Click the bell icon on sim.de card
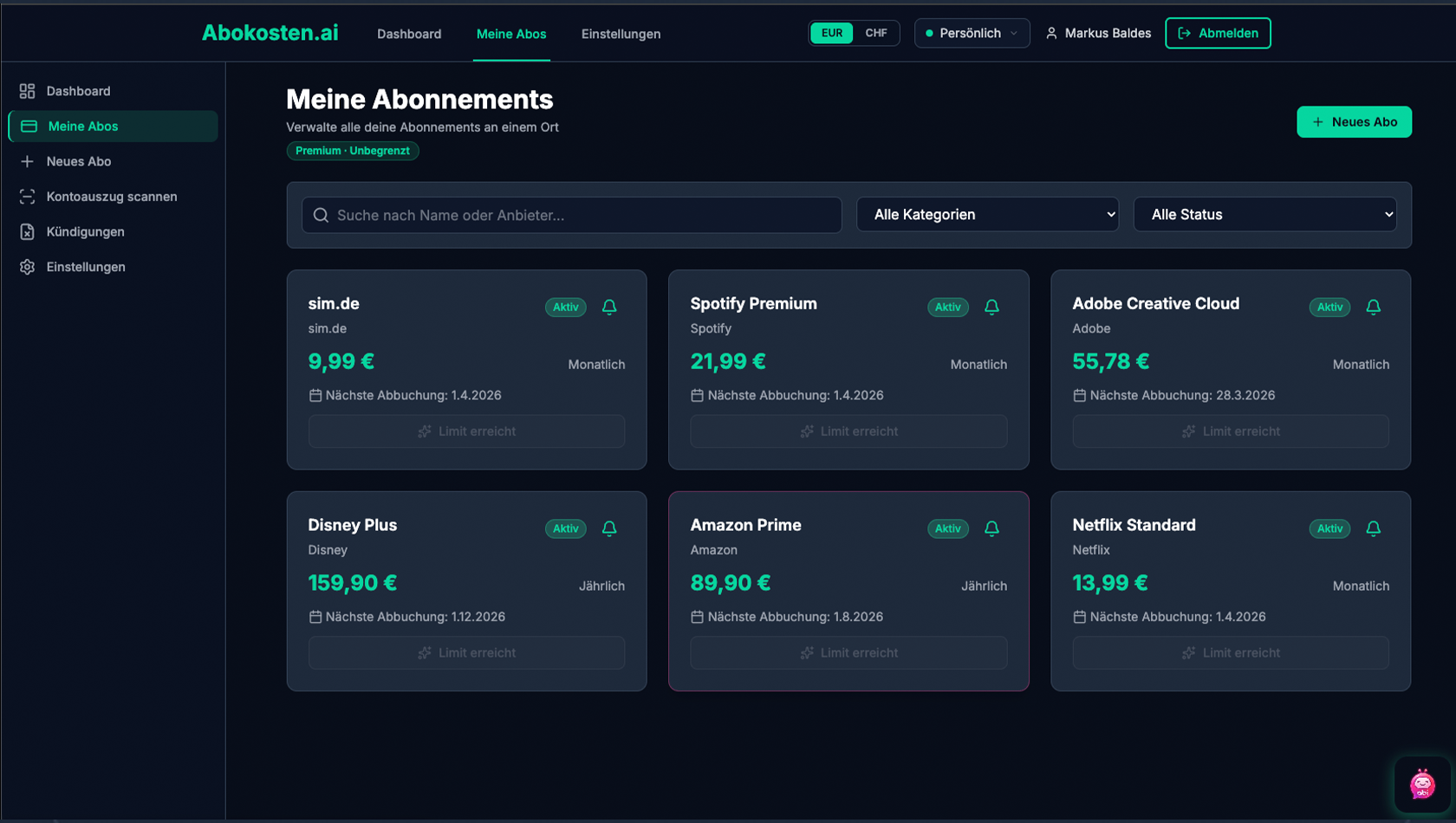Screen dimensions: 1456x823 pos(609,307)
